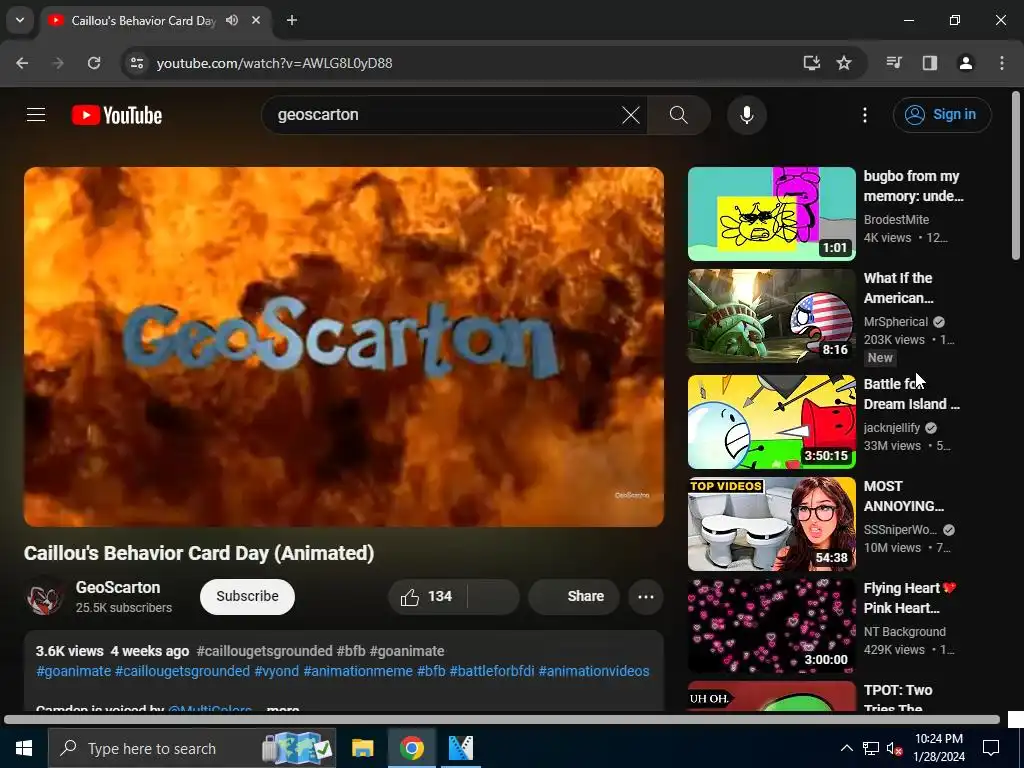Open Chrome profile avatar icon
This screenshot has height=768, width=1024.
click(x=966, y=63)
